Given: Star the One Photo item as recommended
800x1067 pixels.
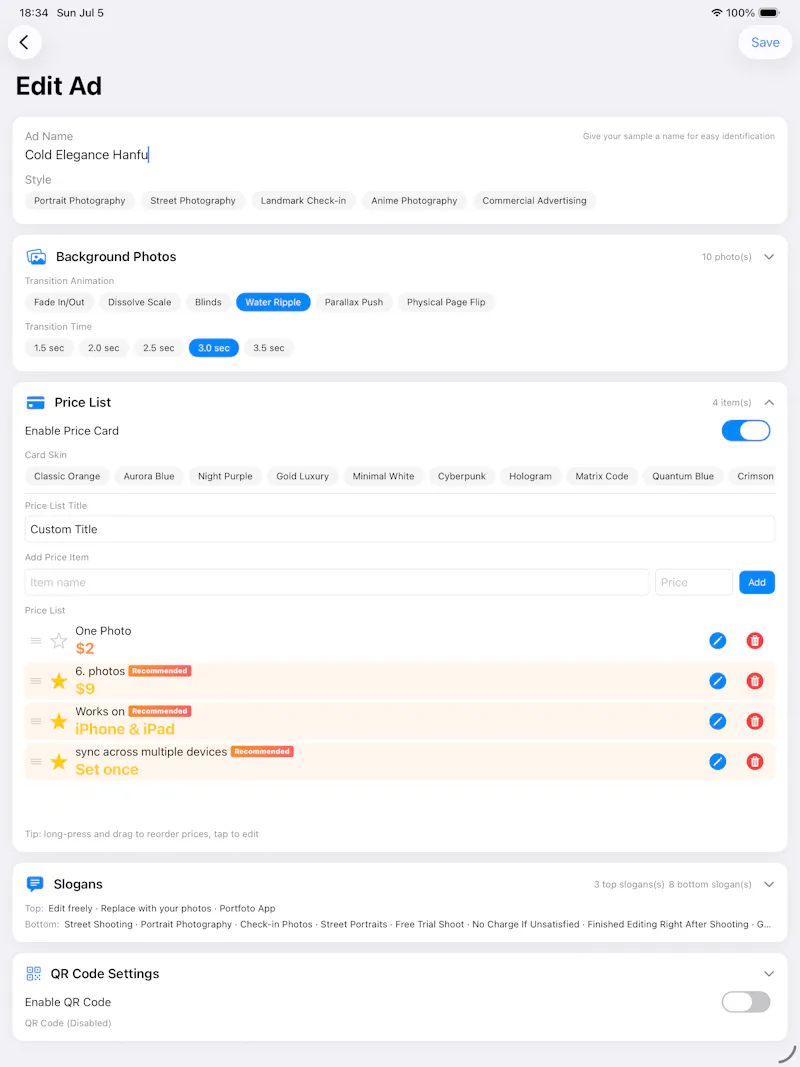Looking at the screenshot, I should pyautogui.click(x=59, y=640).
